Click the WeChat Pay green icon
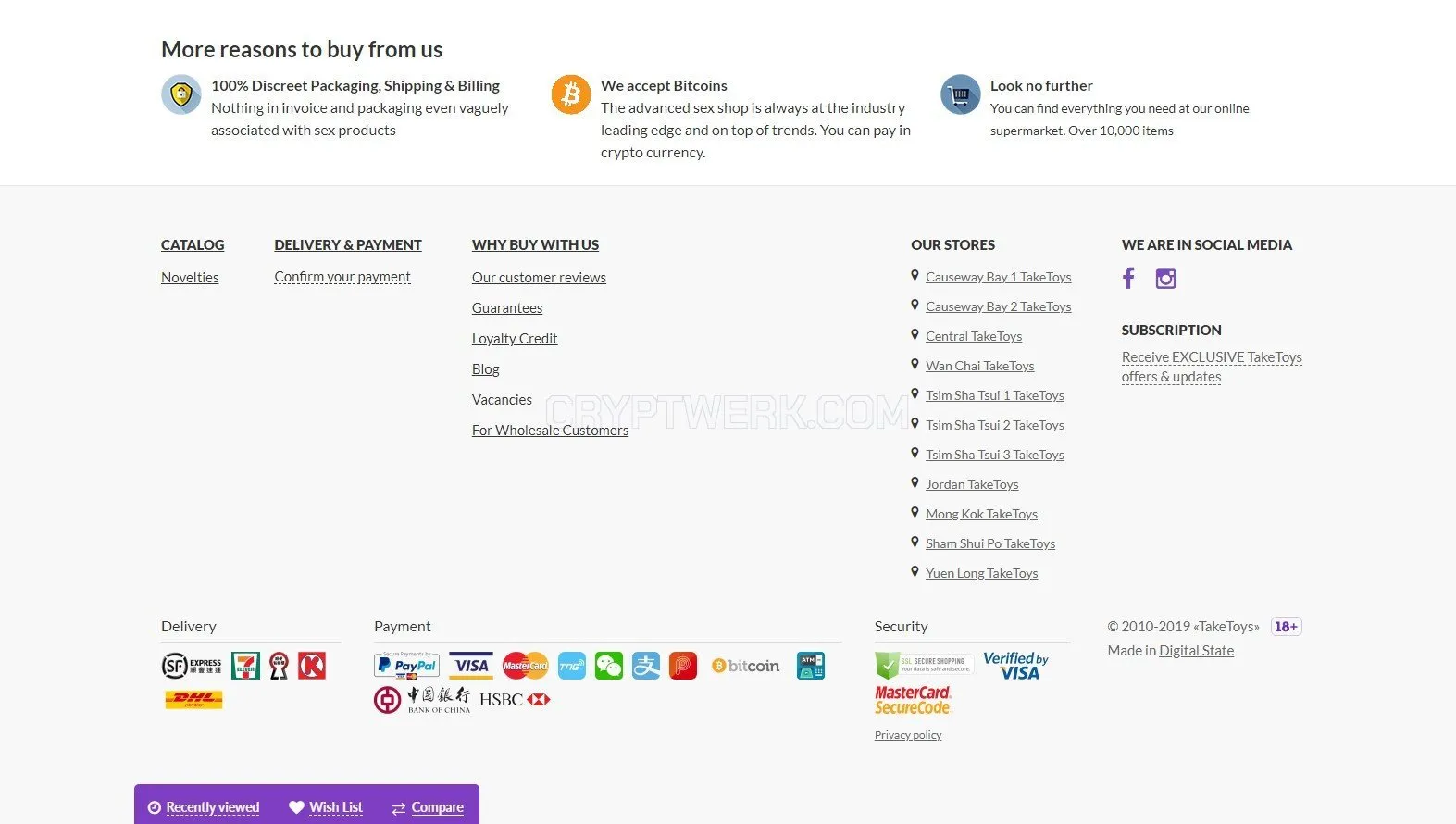1456x824 pixels. 608,666
